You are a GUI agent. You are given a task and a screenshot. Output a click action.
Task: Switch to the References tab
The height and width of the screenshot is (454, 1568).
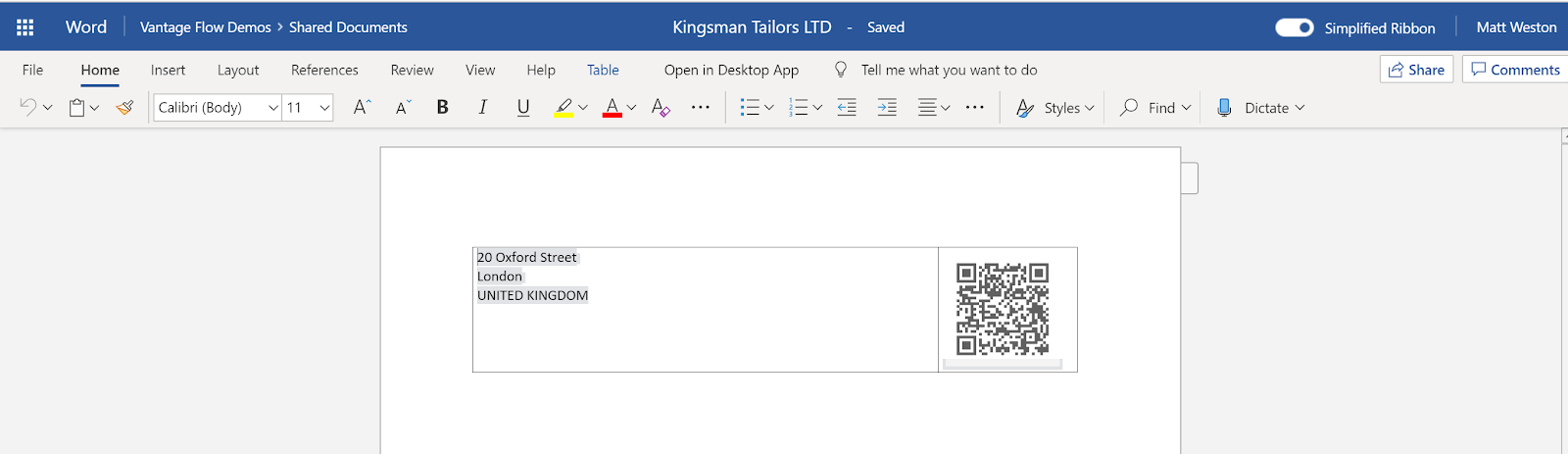pyautogui.click(x=324, y=70)
